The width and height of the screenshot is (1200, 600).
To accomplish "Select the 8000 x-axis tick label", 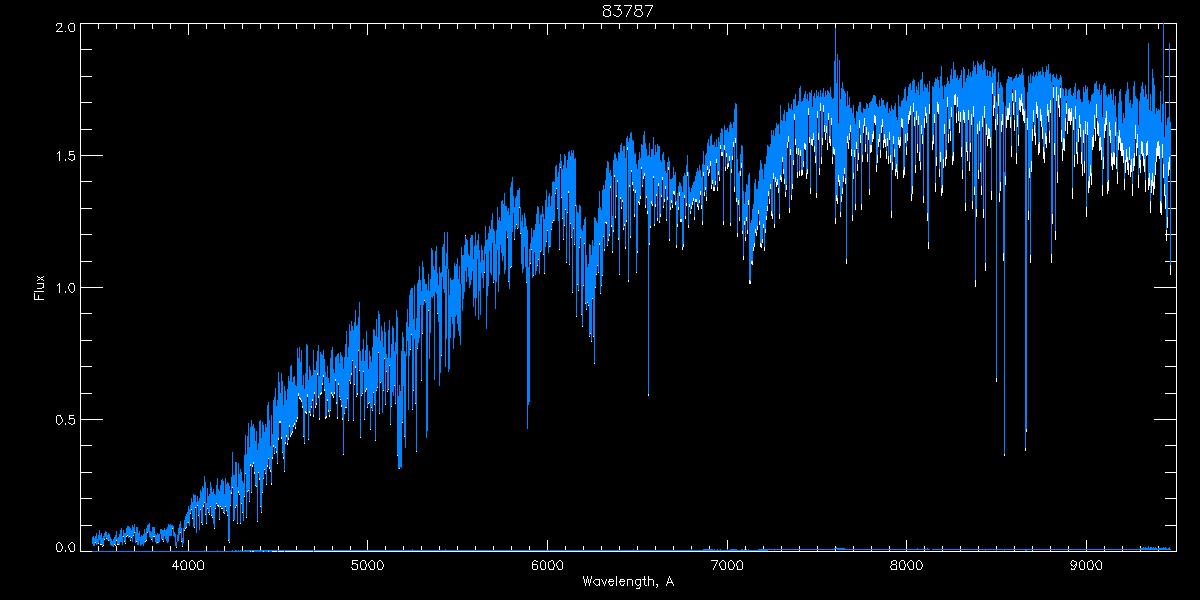I will (x=906, y=564).
